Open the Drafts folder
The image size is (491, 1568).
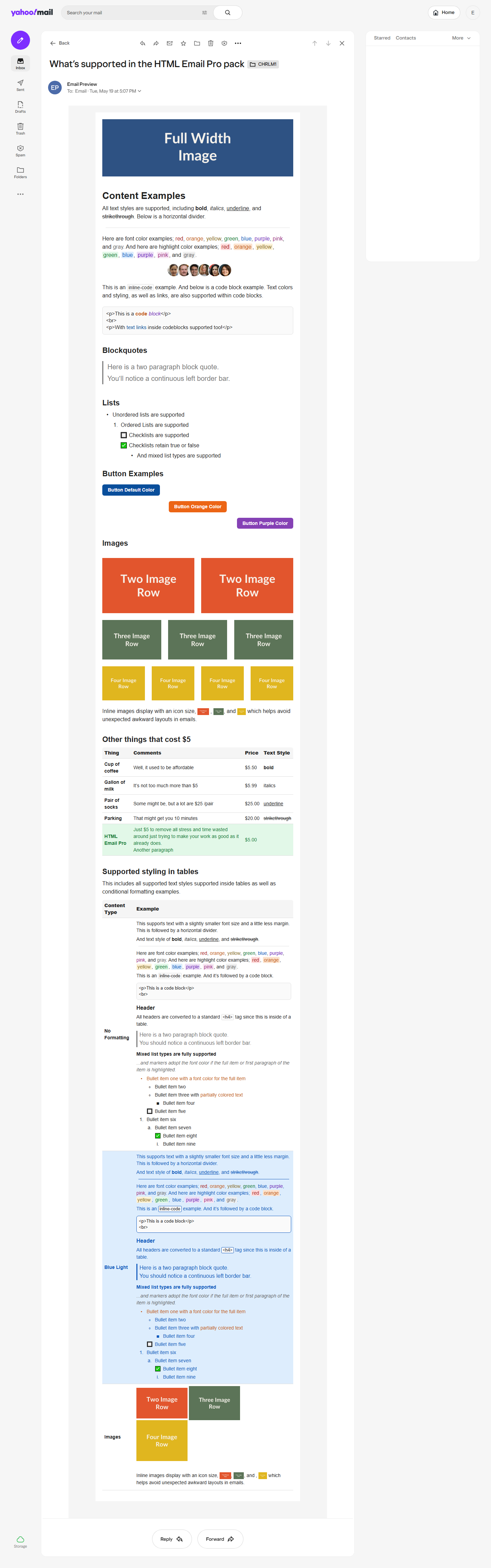point(20,107)
